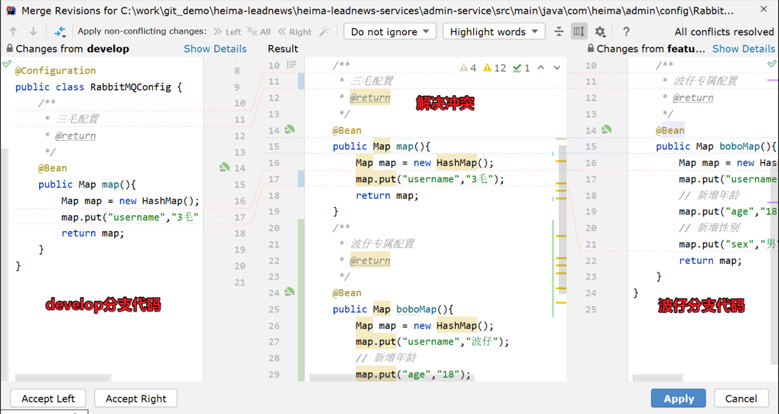Image resolution: width=779 pixels, height=414 pixels.
Task: Go to next difference arrow
Action: pos(33,31)
